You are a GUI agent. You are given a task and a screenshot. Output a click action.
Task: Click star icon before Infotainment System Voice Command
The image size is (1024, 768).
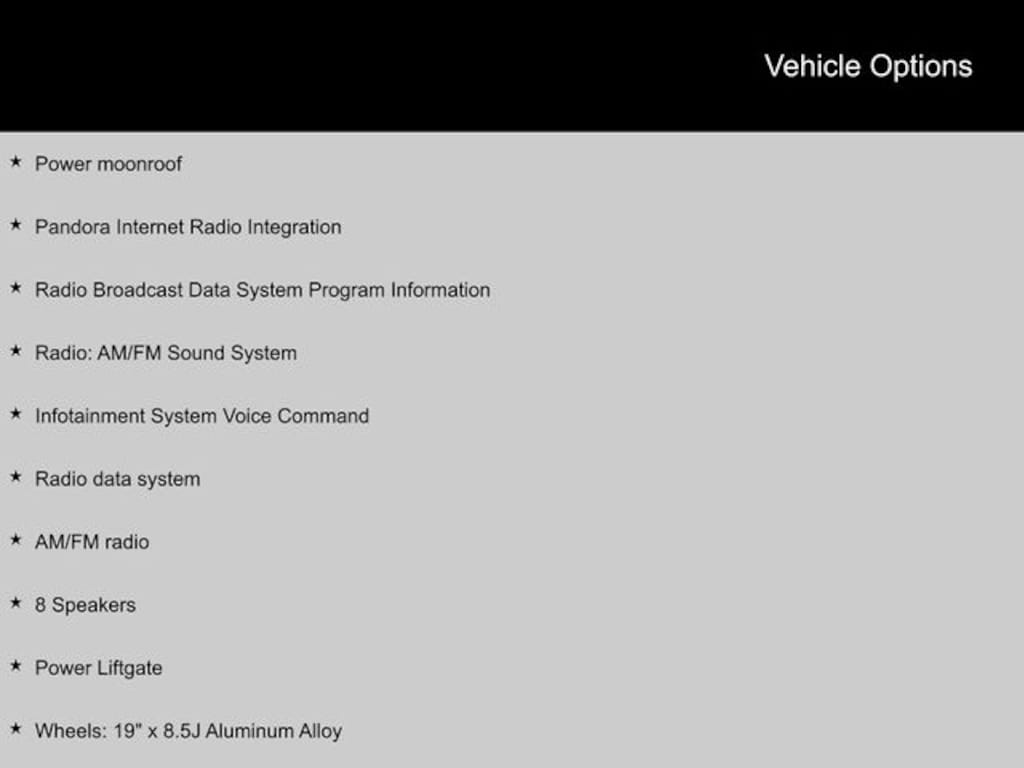[x=15, y=413]
